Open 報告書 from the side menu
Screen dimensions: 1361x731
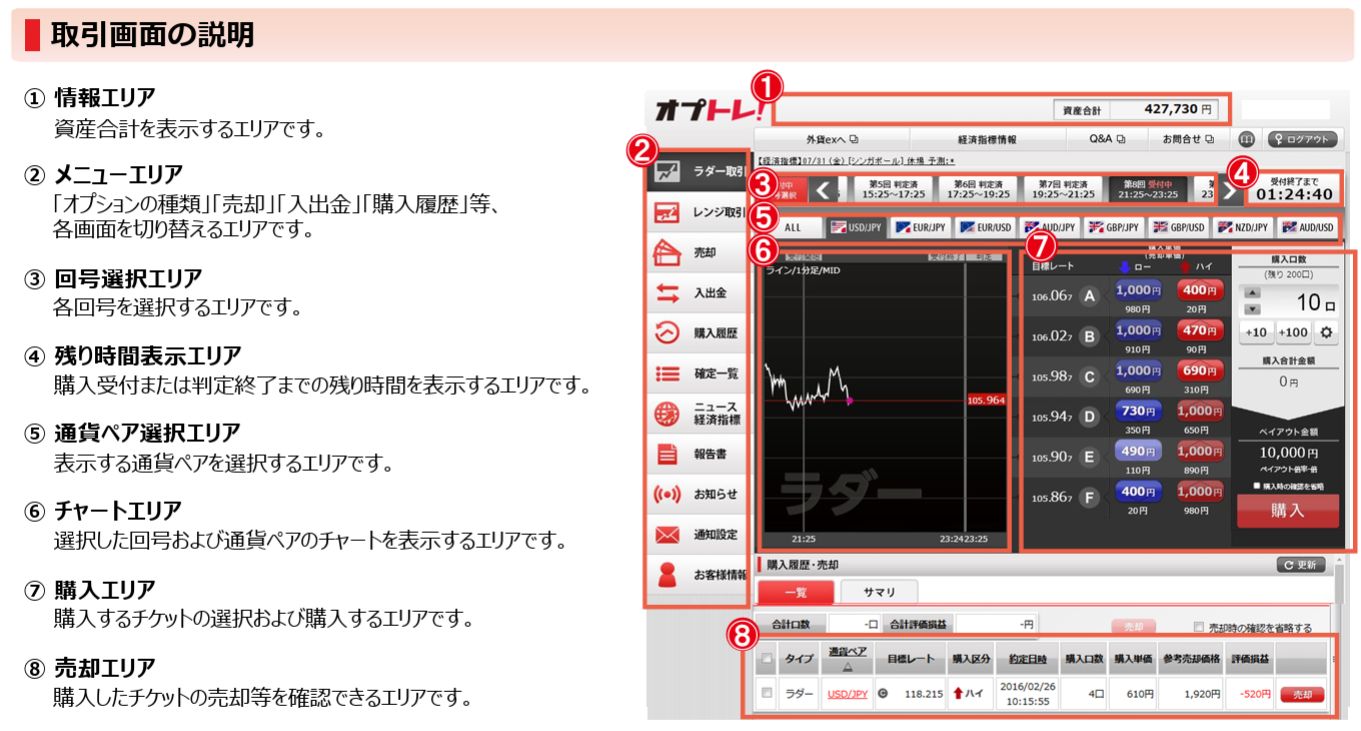(700, 454)
